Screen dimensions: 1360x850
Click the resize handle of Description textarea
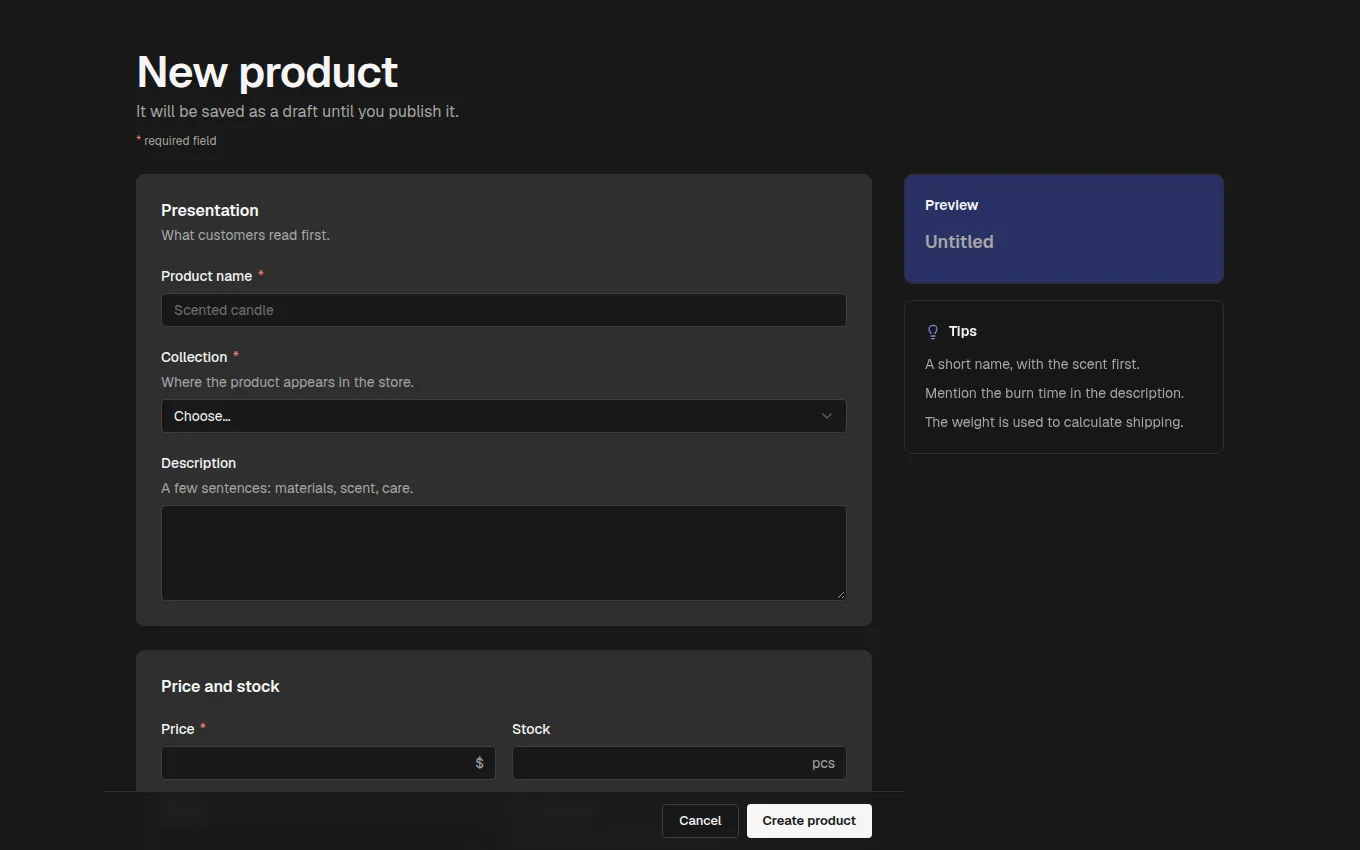840,594
